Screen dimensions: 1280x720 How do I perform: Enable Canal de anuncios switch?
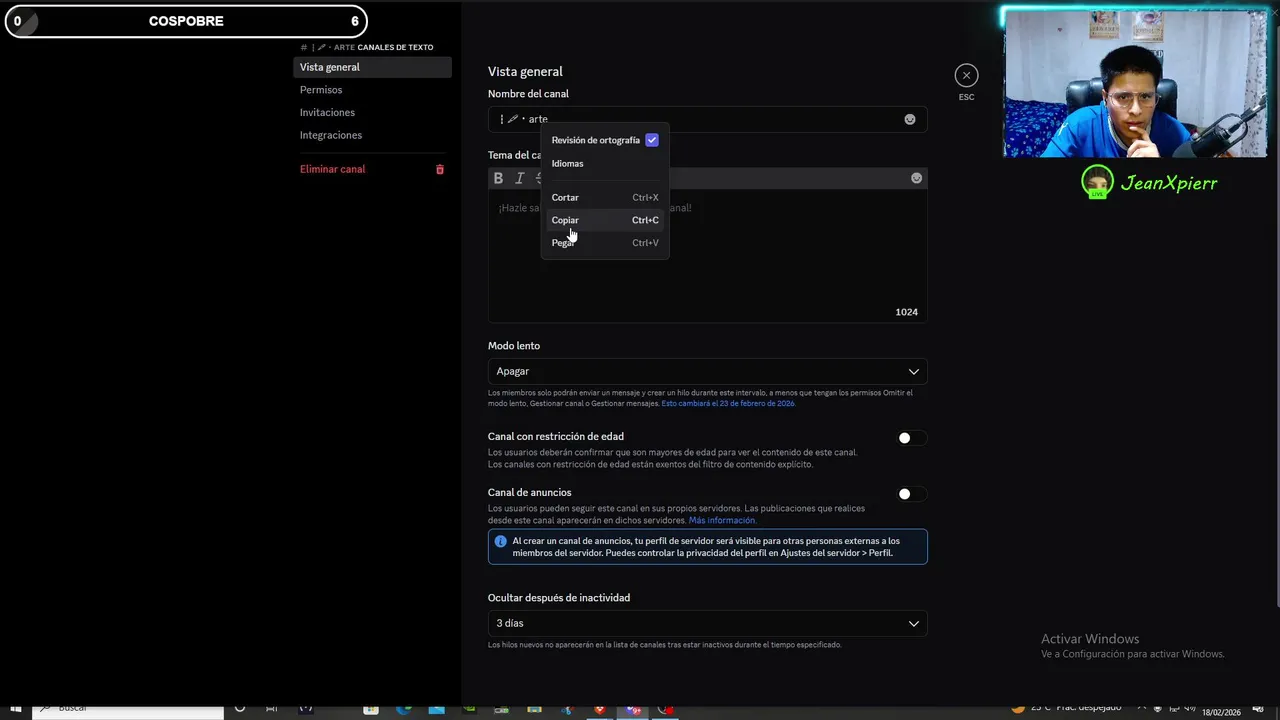(911, 494)
